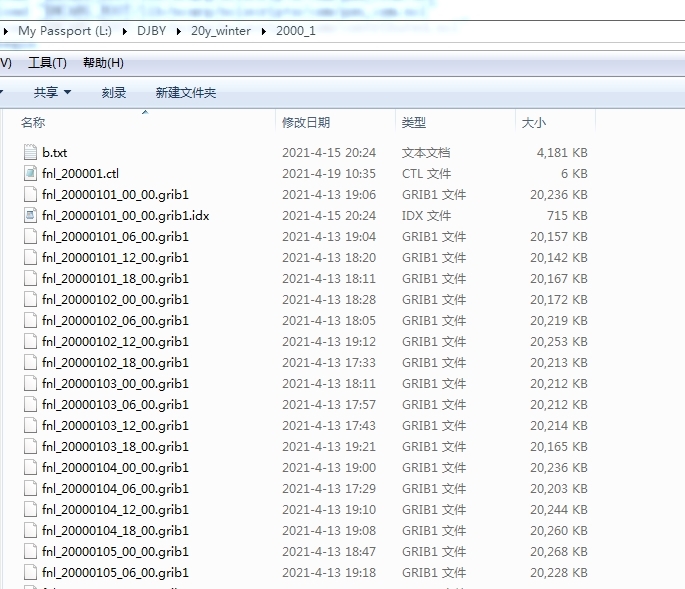Sort by 修改日期 column header

(306, 122)
